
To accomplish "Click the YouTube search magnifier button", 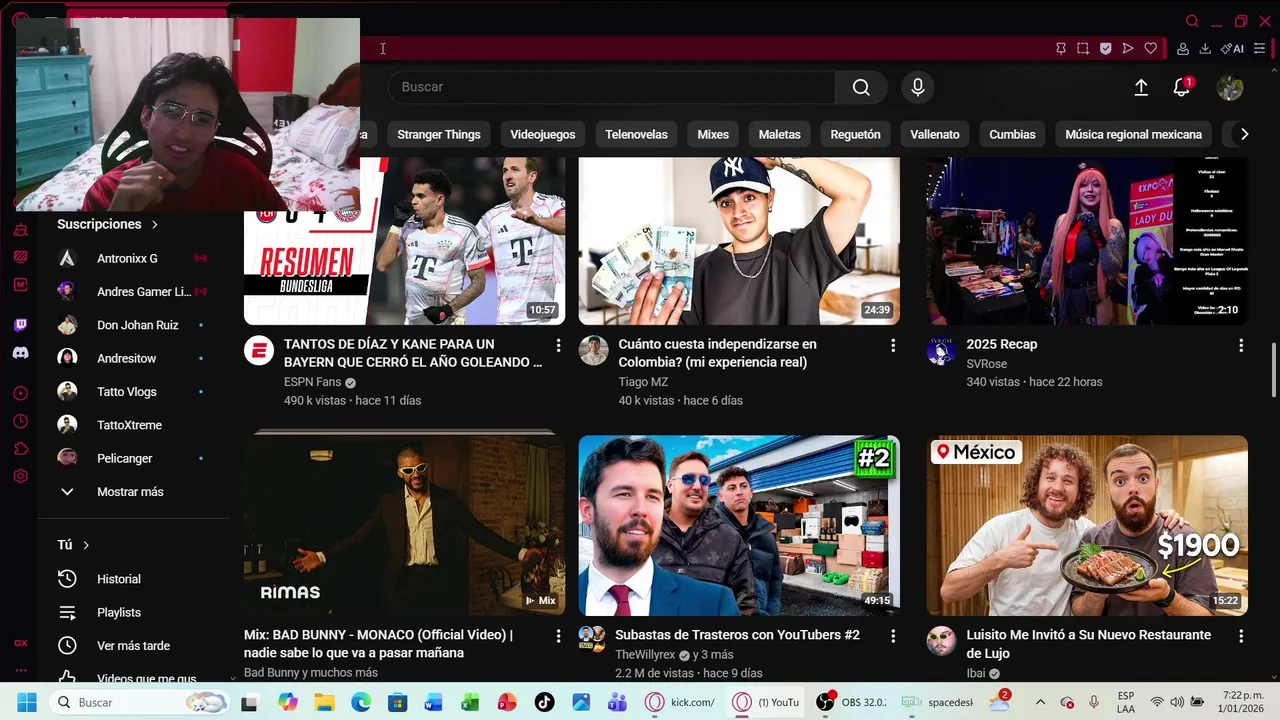I will click(x=861, y=87).
